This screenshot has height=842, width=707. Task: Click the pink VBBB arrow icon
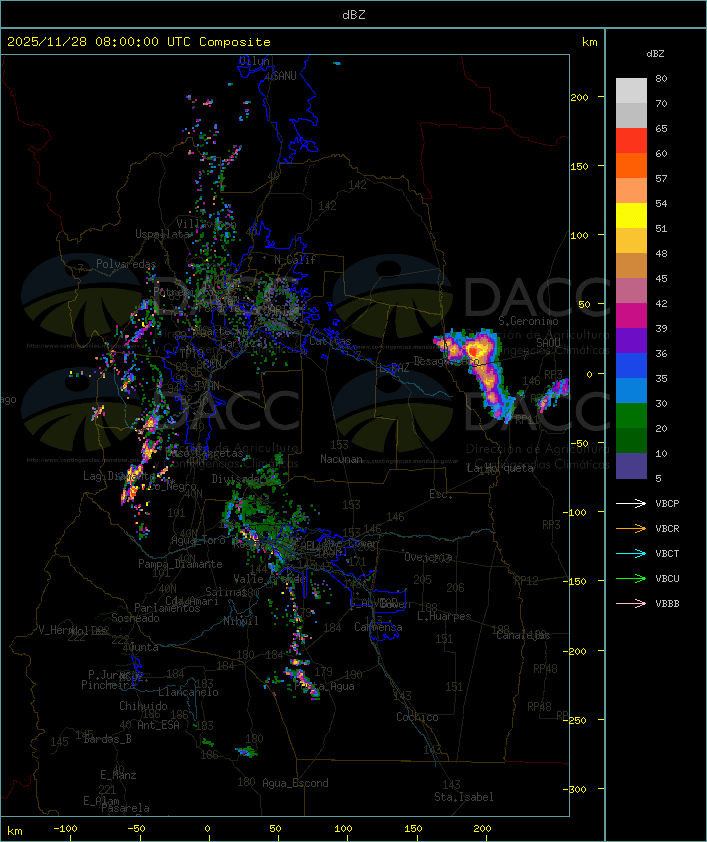[631, 603]
